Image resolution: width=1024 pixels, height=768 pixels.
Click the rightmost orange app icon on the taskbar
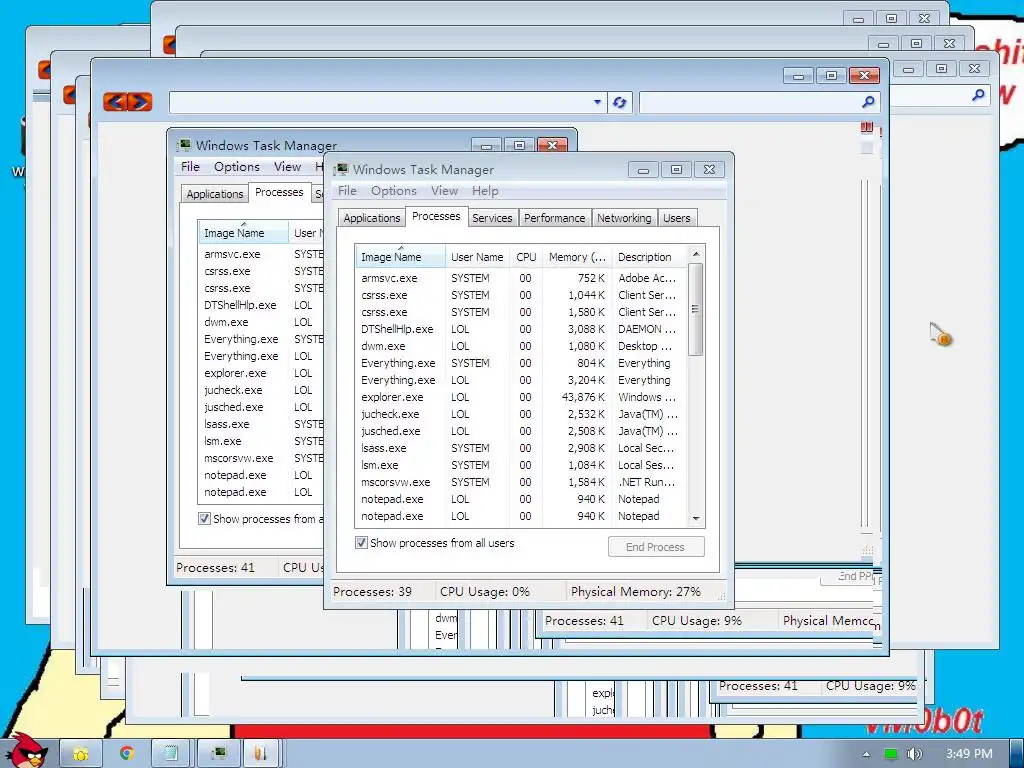tap(261, 754)
